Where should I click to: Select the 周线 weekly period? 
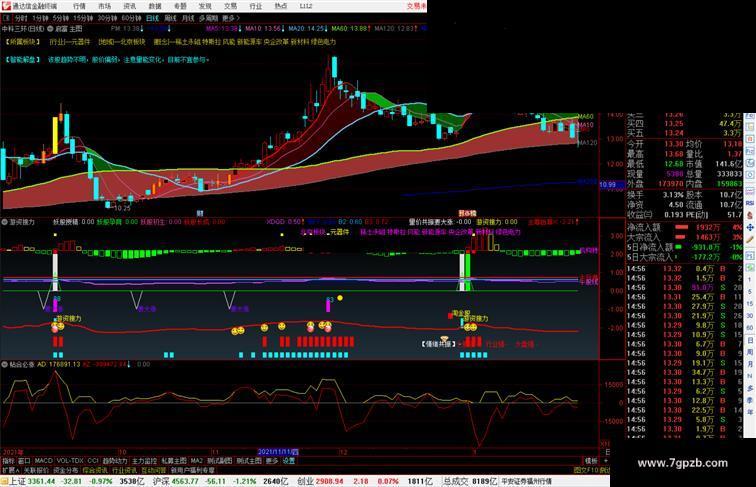[x=170, y=18]
